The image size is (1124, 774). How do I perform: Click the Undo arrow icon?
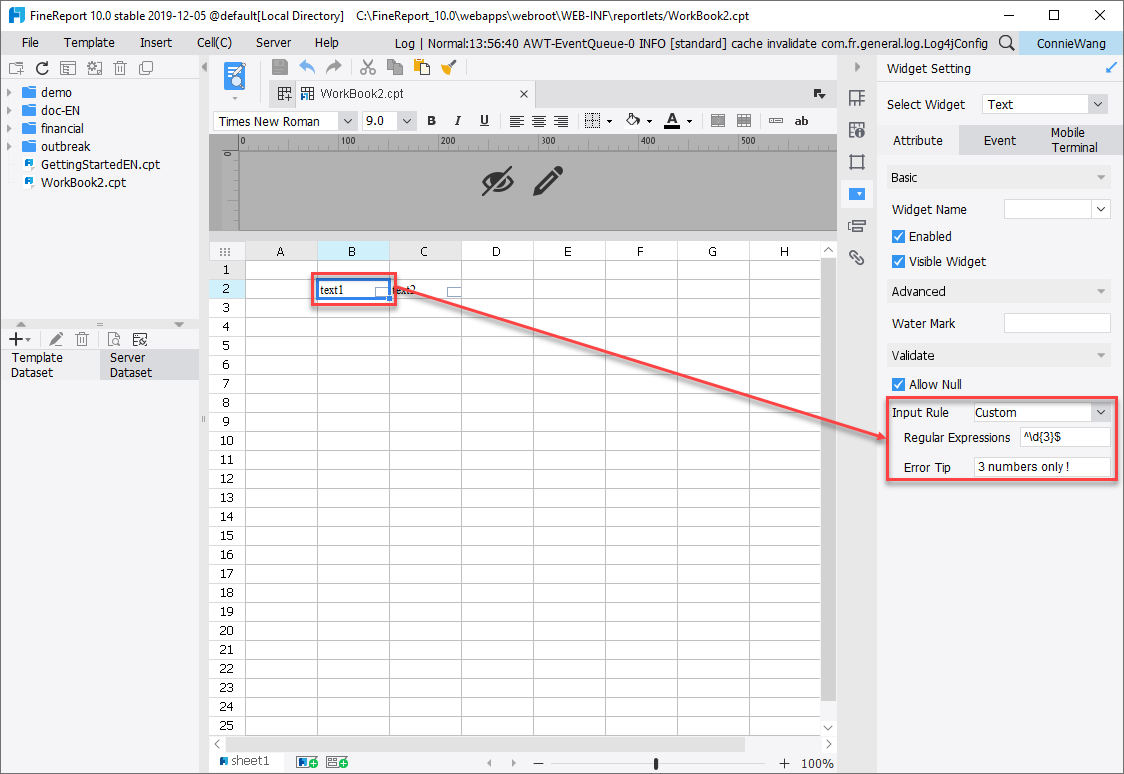[307, 67]
